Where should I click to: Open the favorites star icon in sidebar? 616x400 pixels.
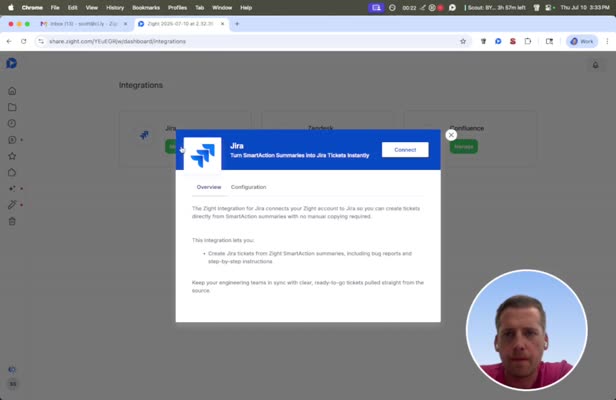(x=12, y=156)
